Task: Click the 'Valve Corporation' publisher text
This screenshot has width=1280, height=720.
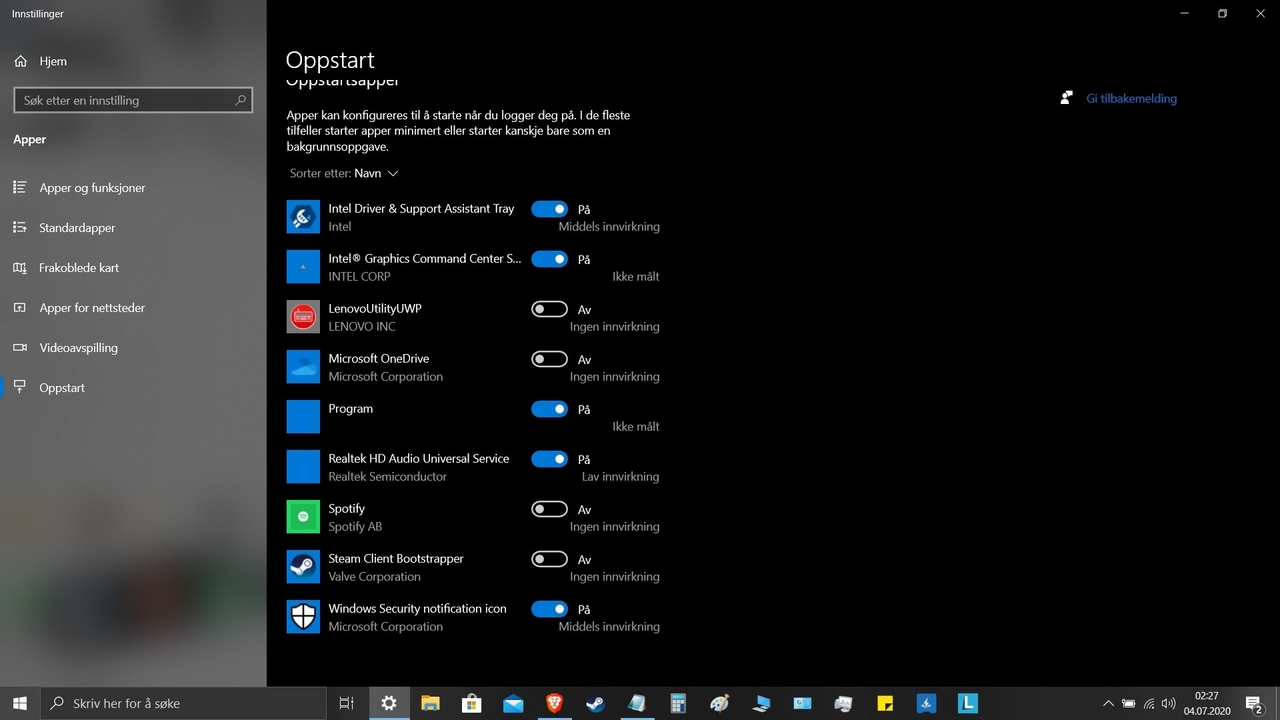Action: pyautogui.click(x=374, y=577)
